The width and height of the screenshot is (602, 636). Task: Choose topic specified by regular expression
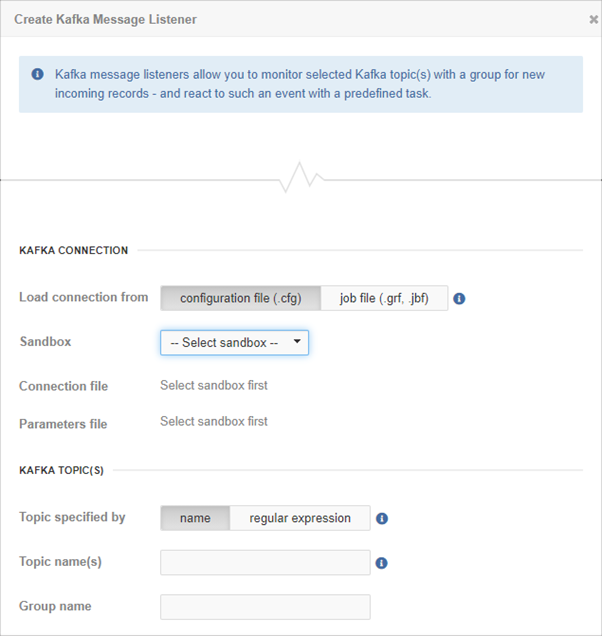(300, 518)
